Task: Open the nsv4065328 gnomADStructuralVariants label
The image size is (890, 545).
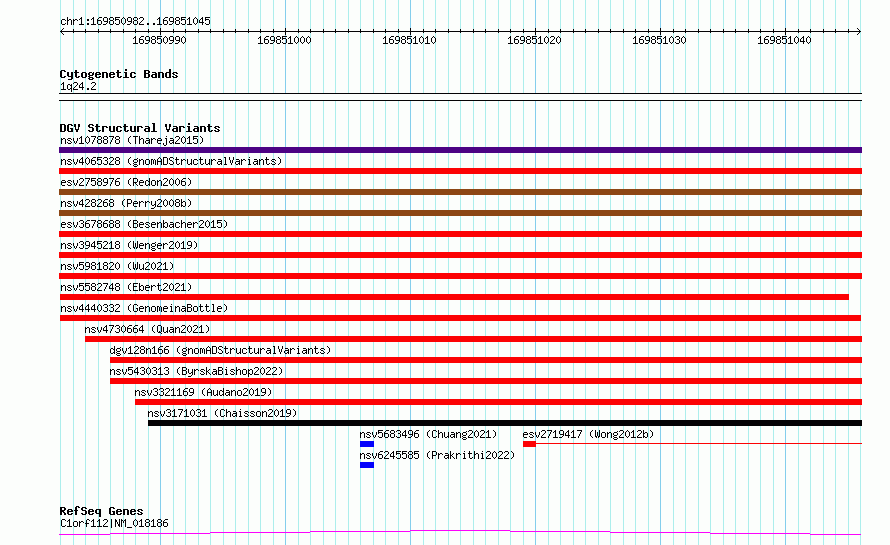Action: point(171,161)
